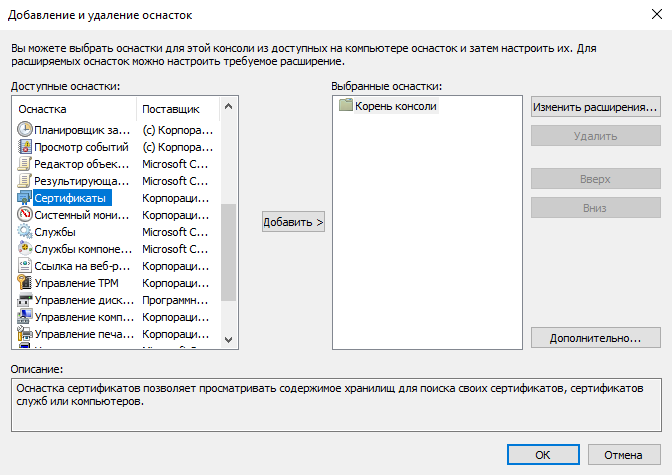Click the Системный мони… gauge icon
The width and height of the screenshot is (672, 475).
coord(25,214)
